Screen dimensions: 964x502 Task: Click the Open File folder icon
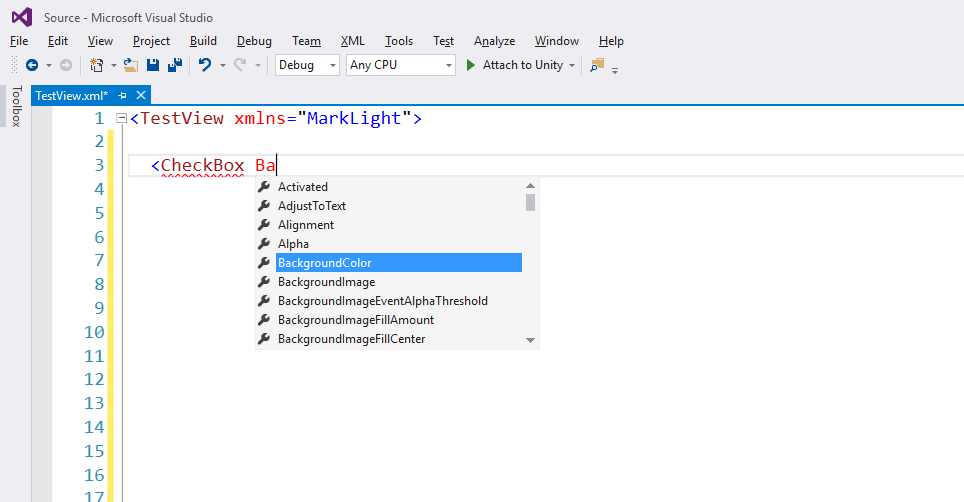(x=130, y=65)
